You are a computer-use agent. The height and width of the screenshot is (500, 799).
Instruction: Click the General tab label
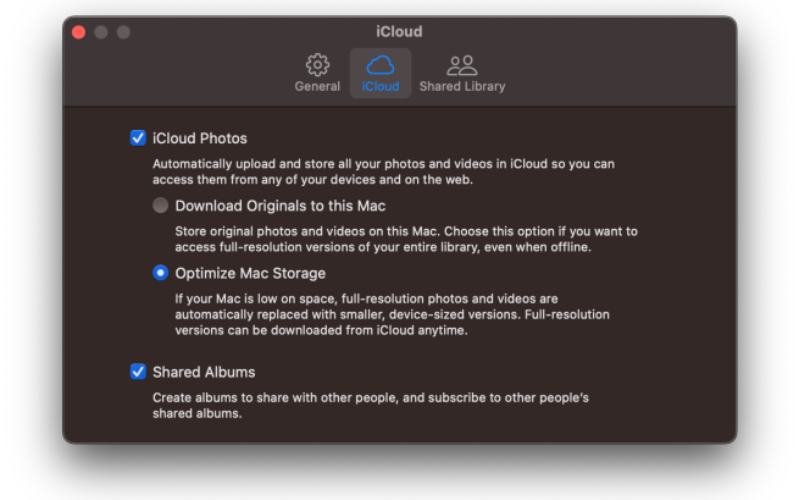tap(317, 86)
